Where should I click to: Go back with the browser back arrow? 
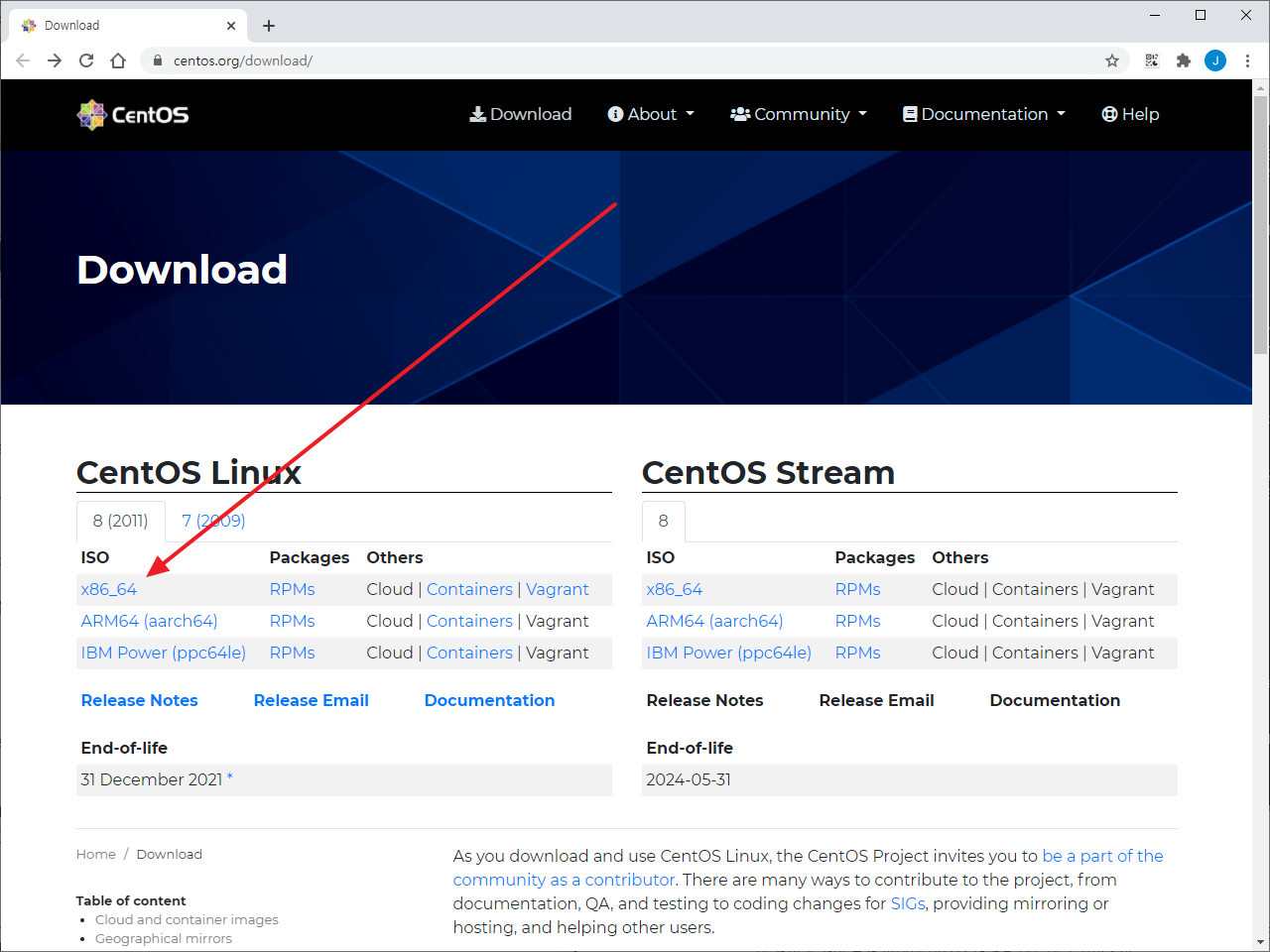[23, 60]
